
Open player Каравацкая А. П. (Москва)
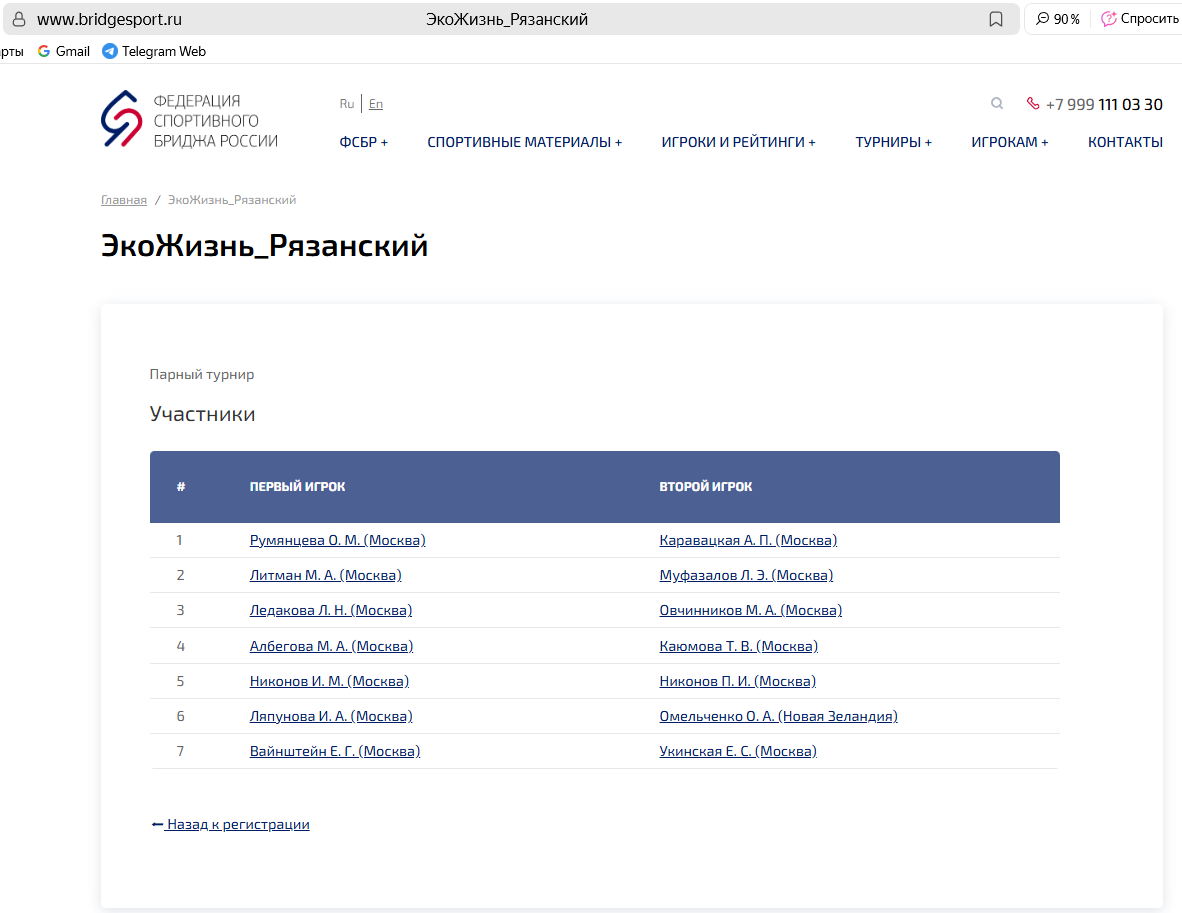pos(748,540)
